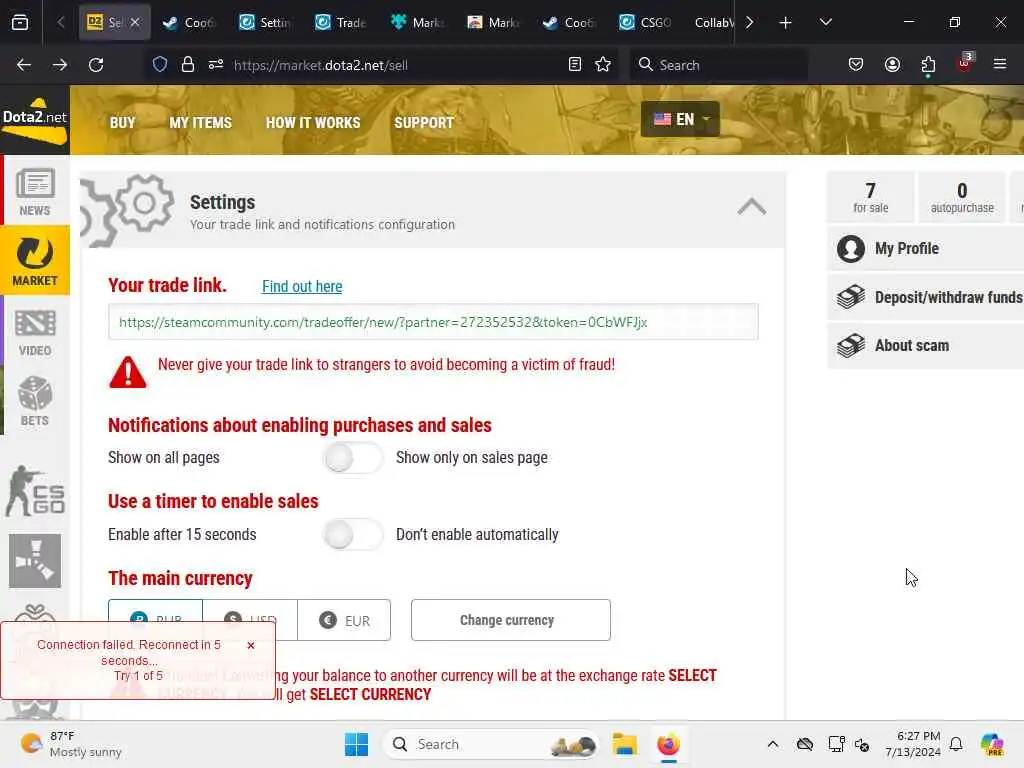List all tabs dropdown arrow

point(825,22)
